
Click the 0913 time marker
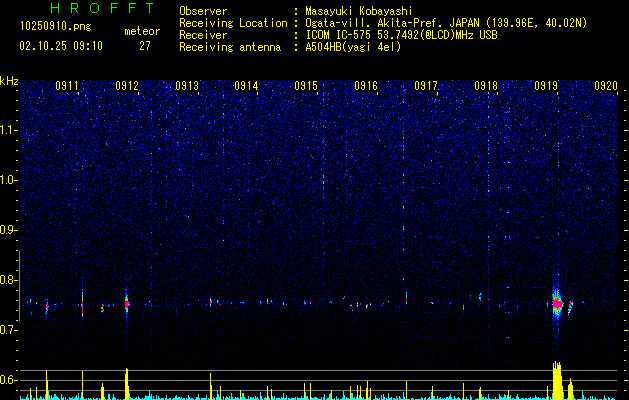pos(187,85)
